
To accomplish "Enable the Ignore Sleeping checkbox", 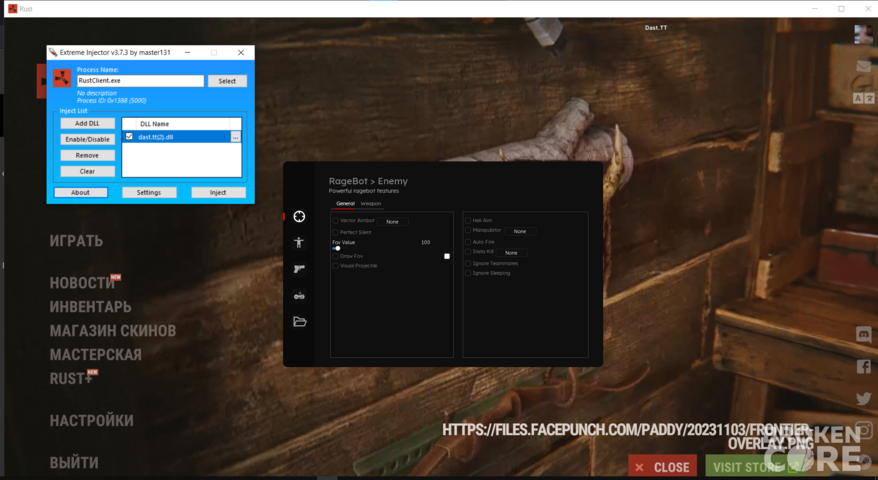I will [x=468, y=273].
